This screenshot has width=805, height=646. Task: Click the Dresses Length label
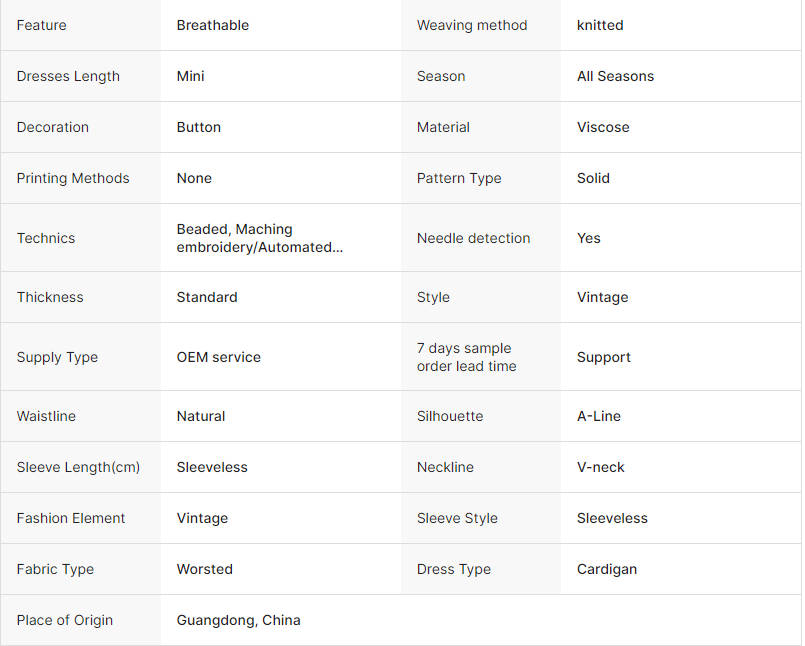tap(68, 76)
